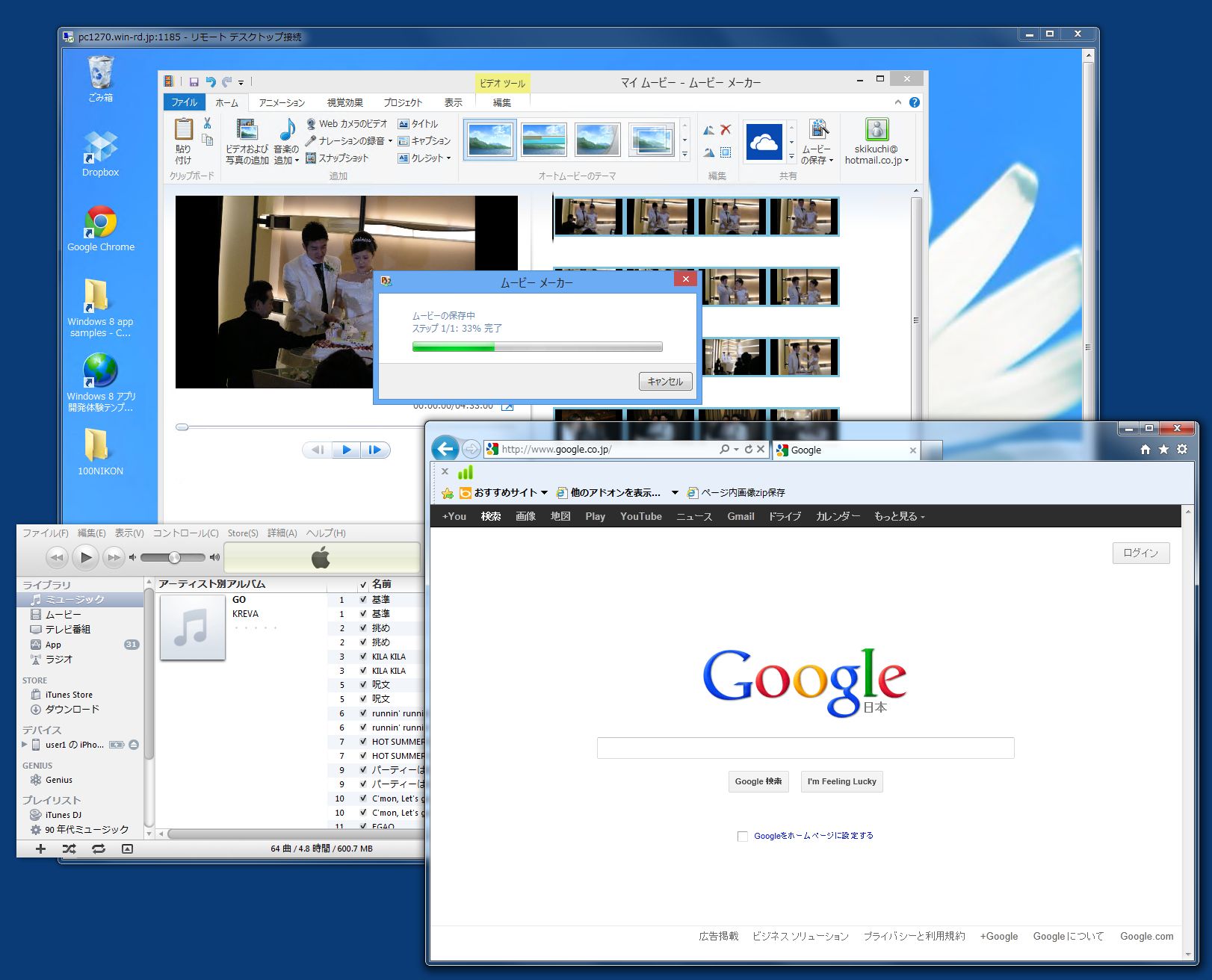
Task: Open Internet Explorer tools gear
Action: (x=1181, y=449)
